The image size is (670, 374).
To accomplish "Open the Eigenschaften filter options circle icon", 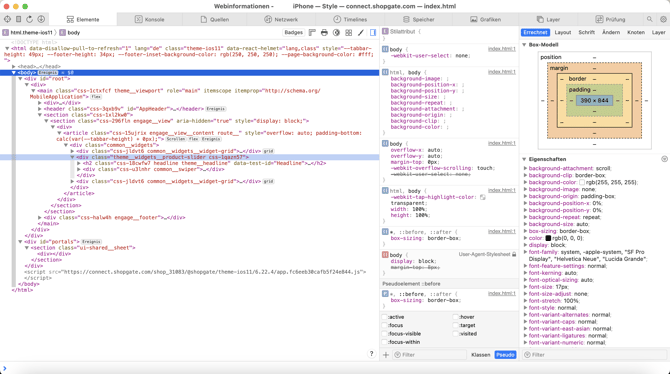I will pyautogui.click(x=664, y=159).
